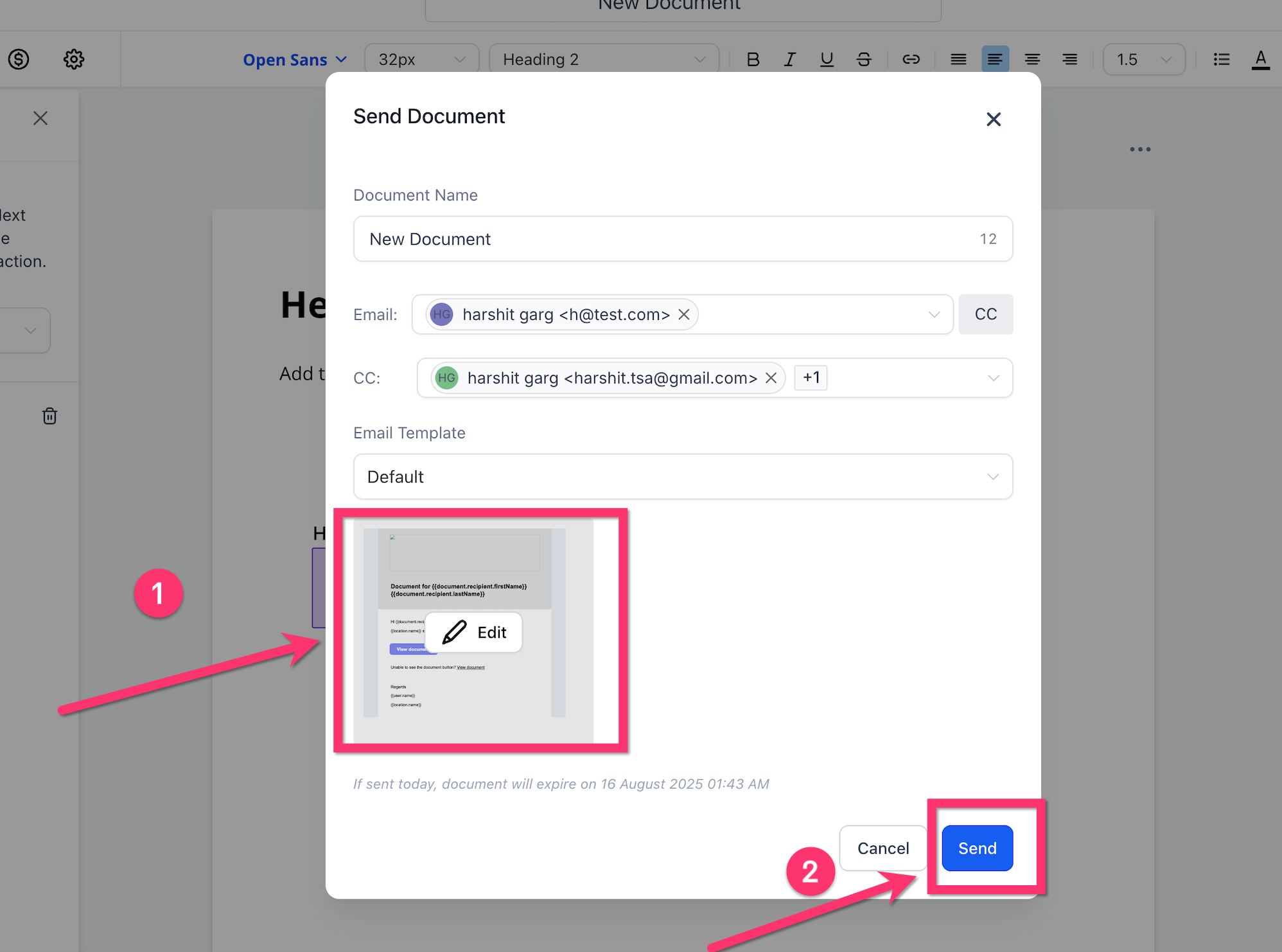Apply strikethrough formatting
This screenshot has height=952, width=1282.
click(x=864, y=59)
